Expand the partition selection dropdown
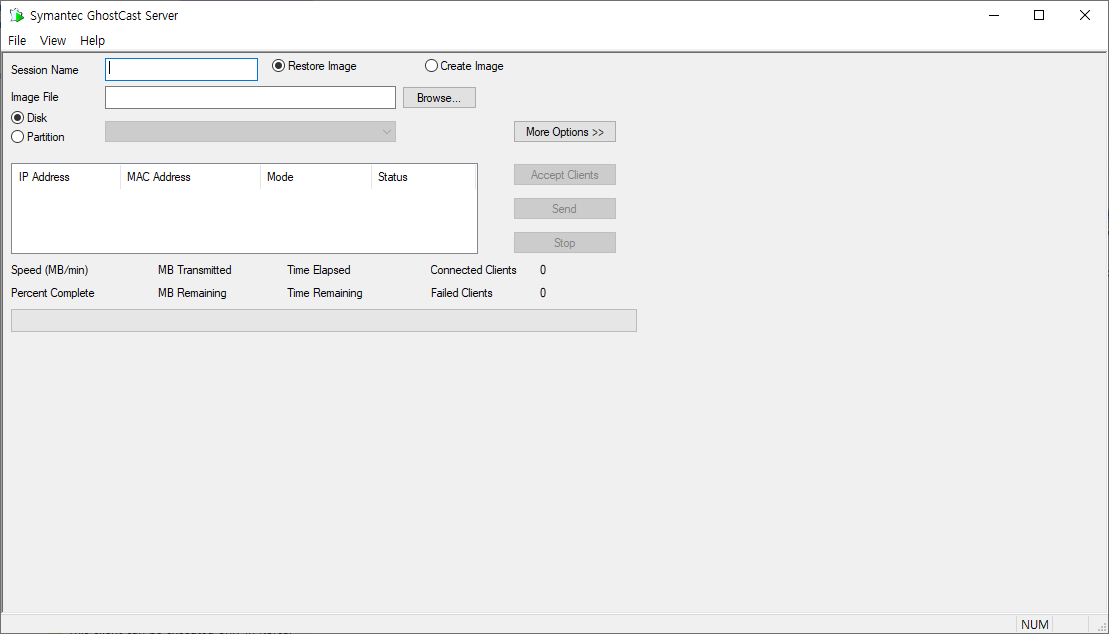This screenshot has height=634, width=1109. point(250,132)
